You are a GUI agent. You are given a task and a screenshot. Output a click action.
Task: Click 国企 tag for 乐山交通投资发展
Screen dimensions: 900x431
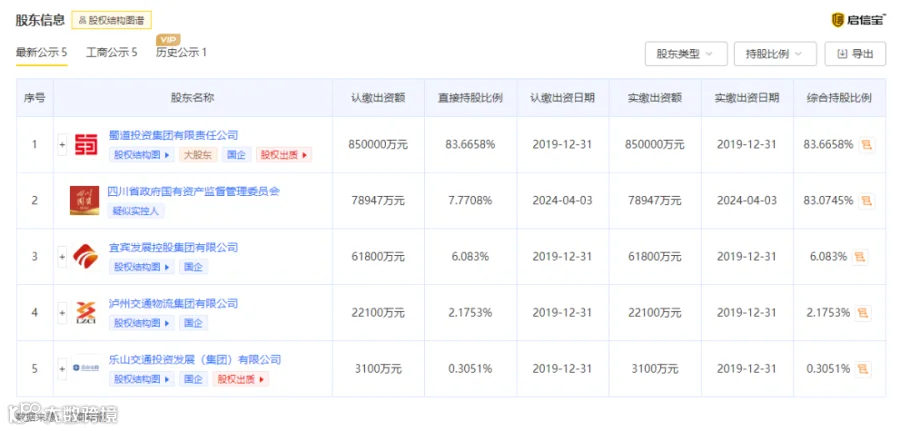pyautogui.click(x=193, y=379)
